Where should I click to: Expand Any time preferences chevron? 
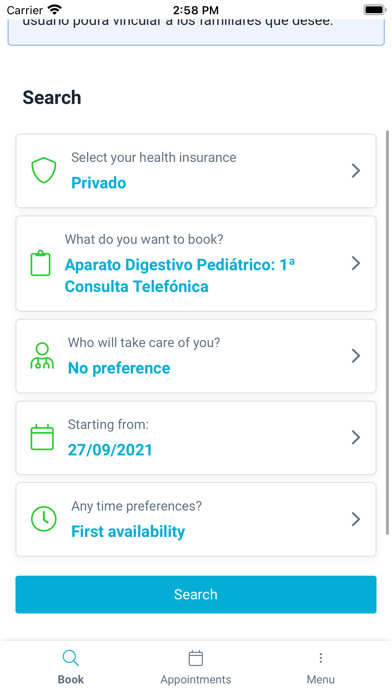(356, 519)
